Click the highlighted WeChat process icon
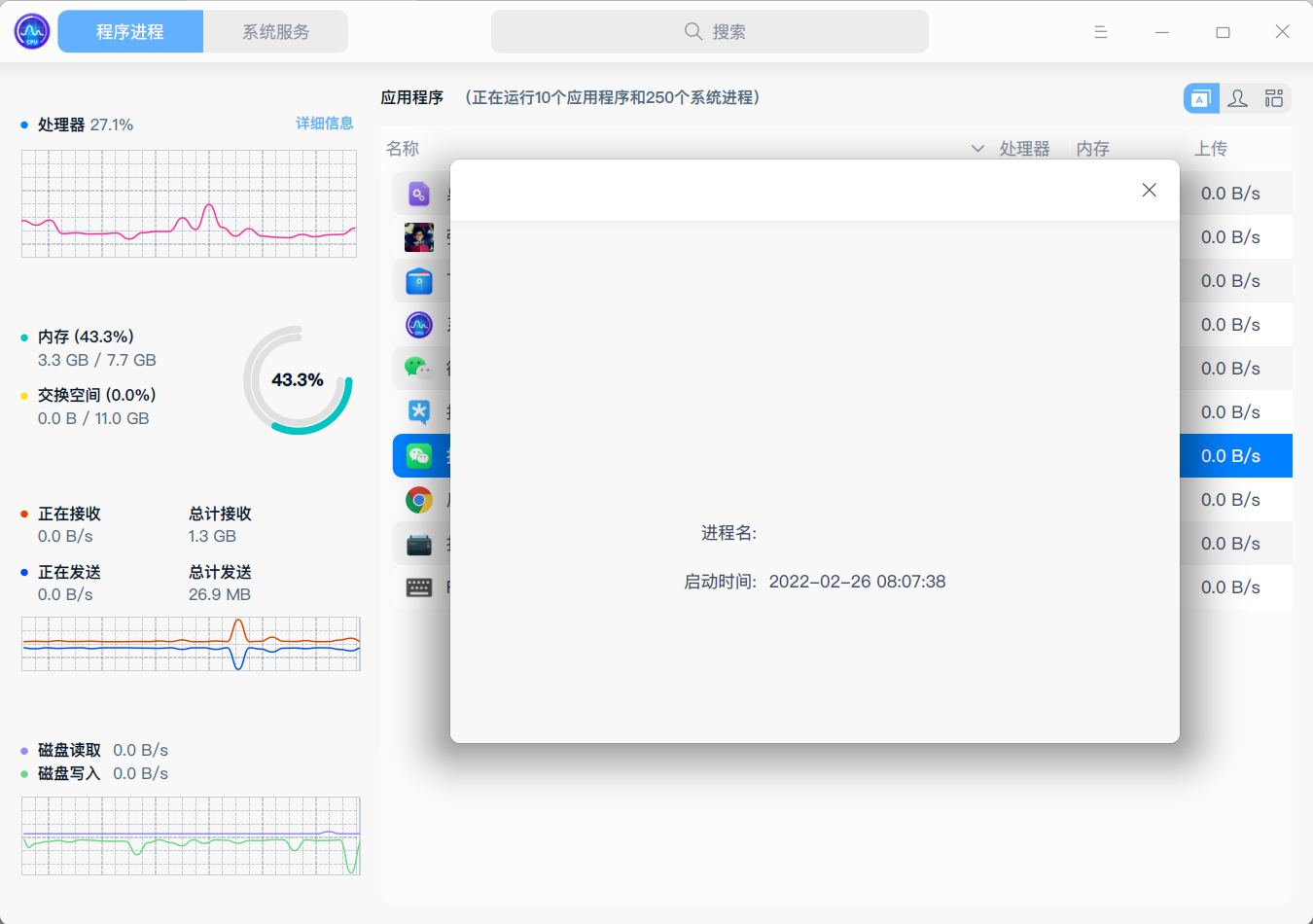This screenshot has height=924, width=1313. tap(419, 455)
